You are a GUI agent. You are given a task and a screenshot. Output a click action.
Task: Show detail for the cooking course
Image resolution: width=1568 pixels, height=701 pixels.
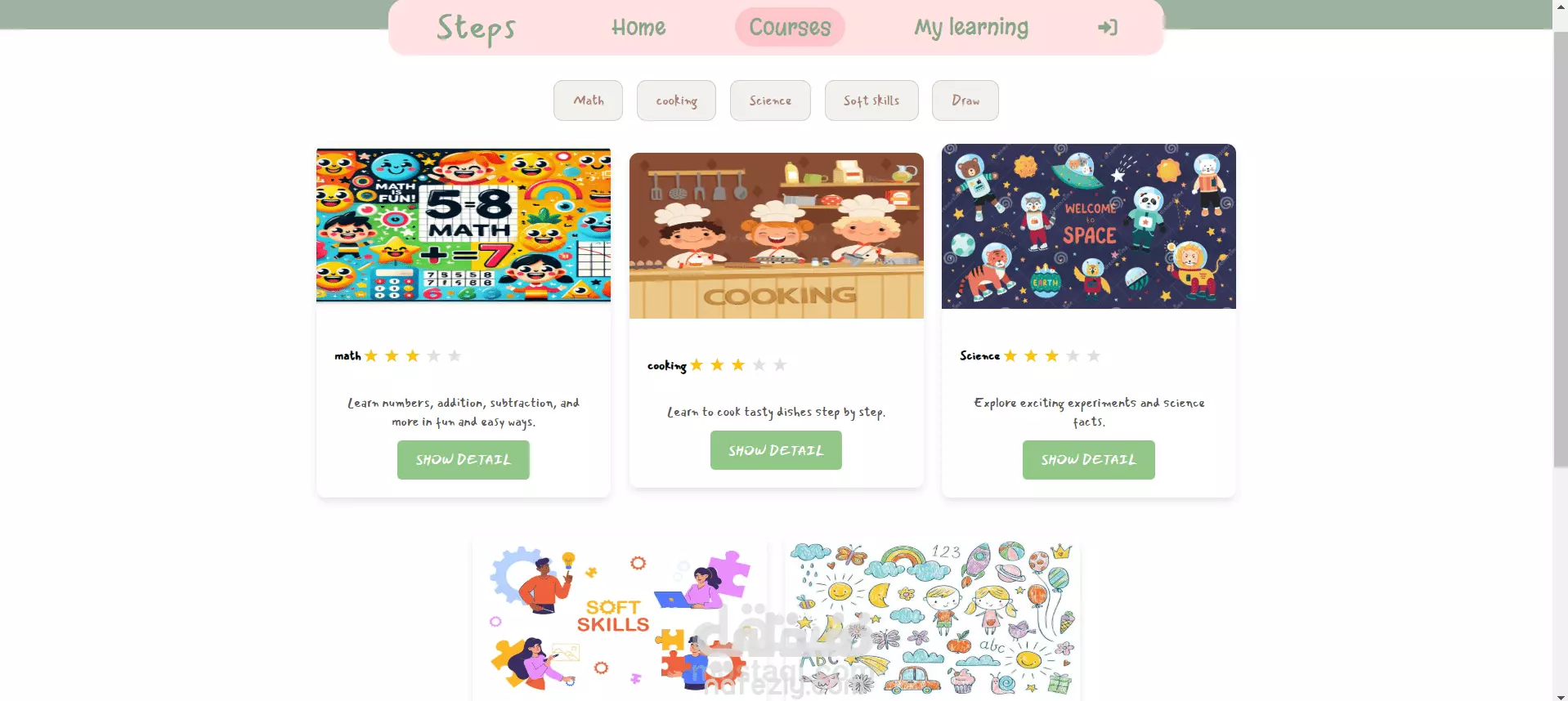coord(776,450)
